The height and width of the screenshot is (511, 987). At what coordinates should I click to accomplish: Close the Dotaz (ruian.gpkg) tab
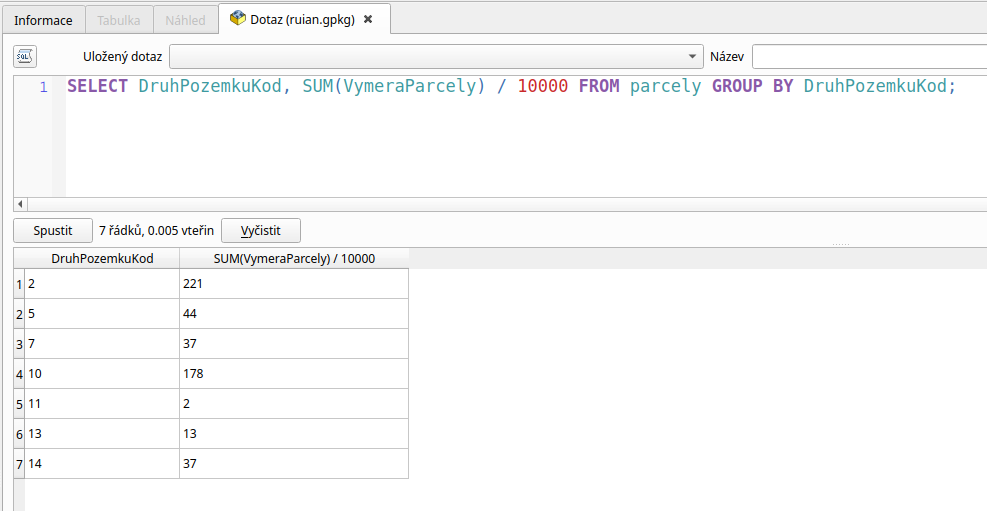click(x=368, y=19)
